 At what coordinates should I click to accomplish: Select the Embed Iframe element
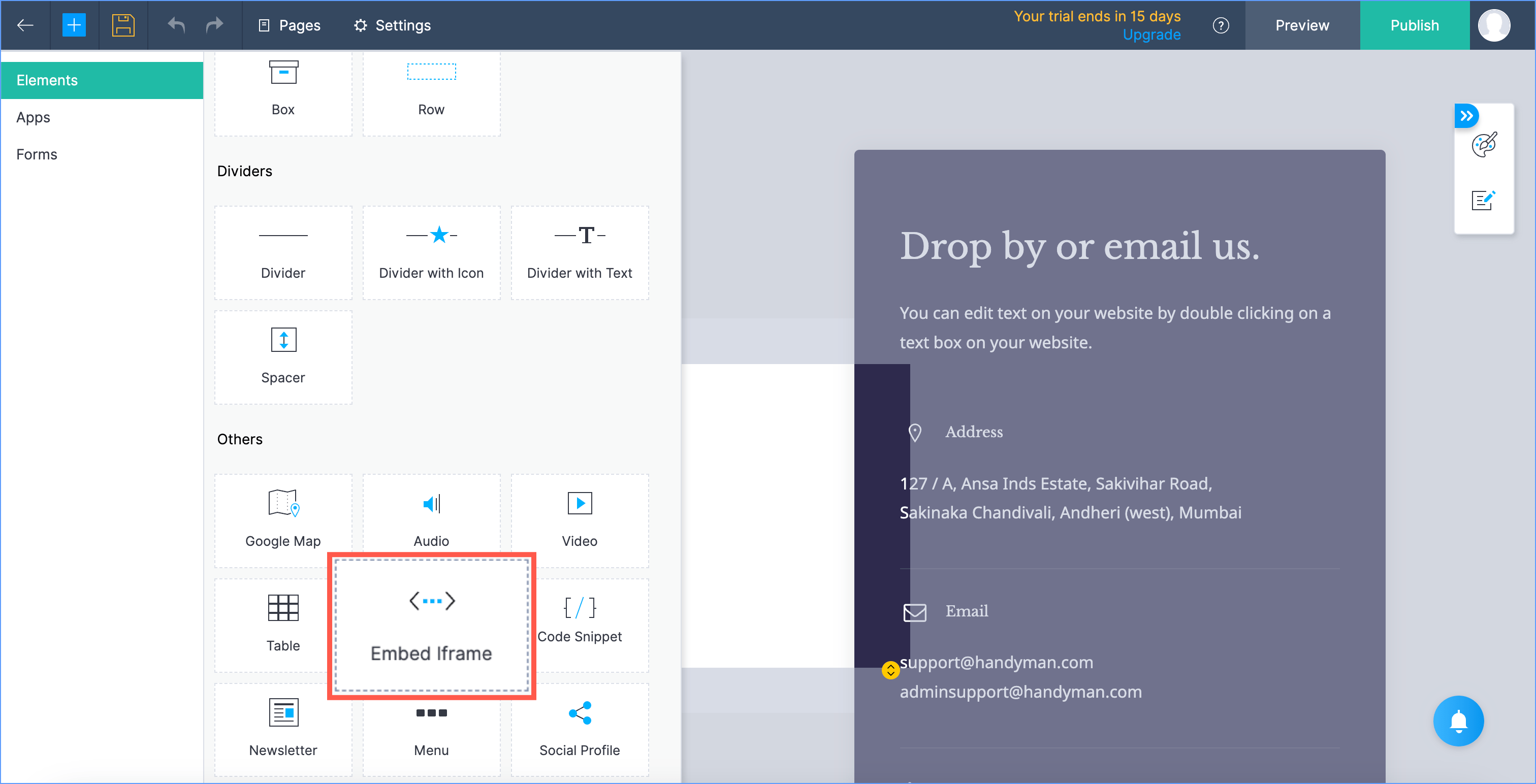(431, 625)
